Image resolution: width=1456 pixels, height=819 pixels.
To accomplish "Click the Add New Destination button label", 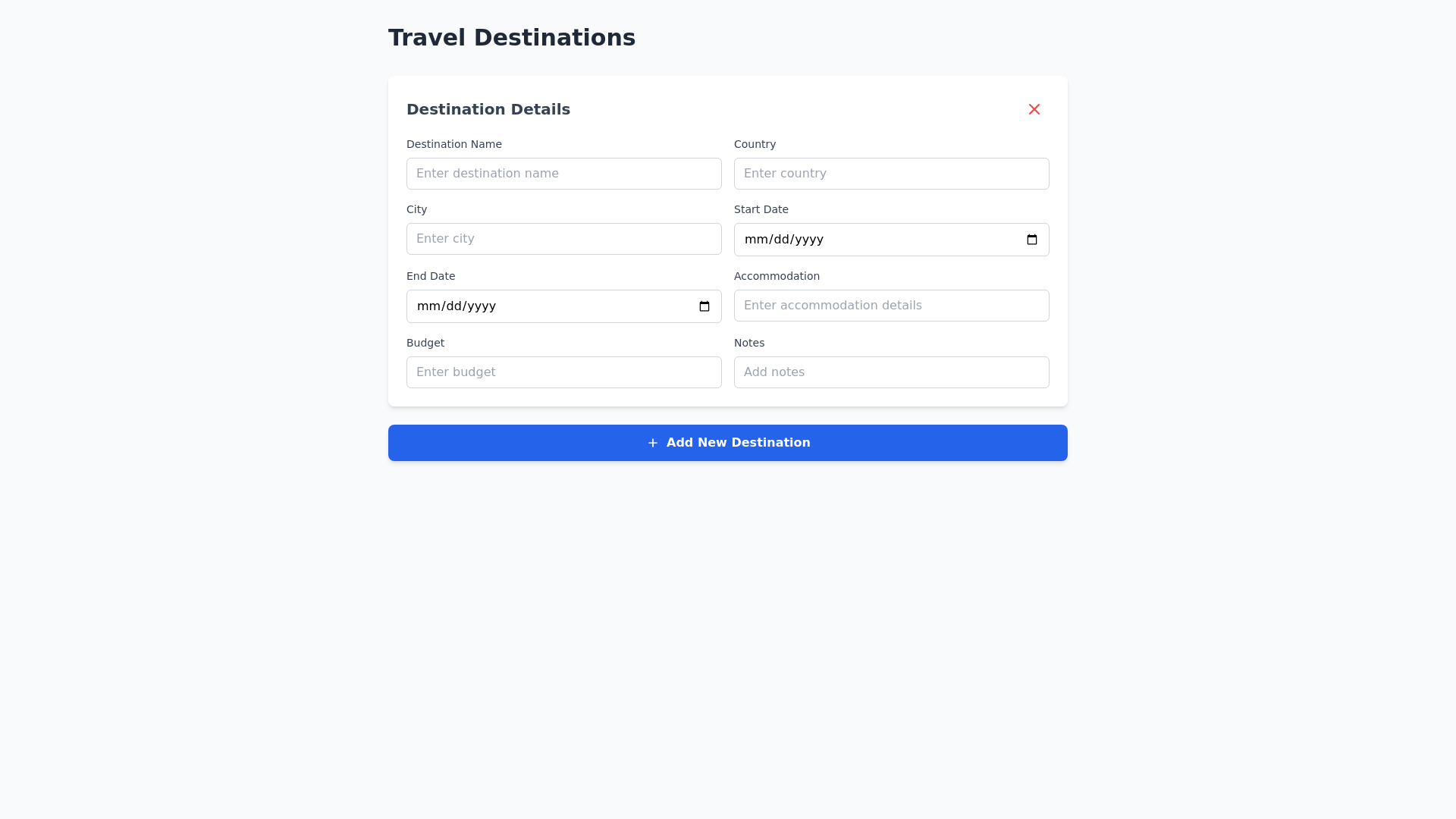I will pos(738,443).
